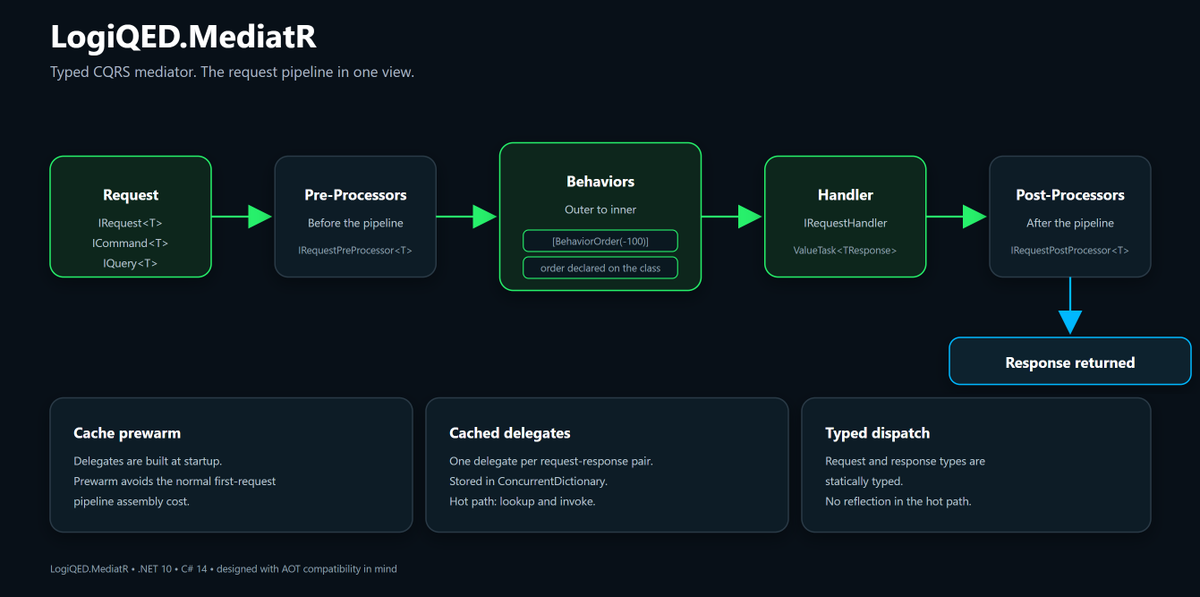The image size is (1200, 597).
Task: Click 'No reflection in the hot path.' line
Action: 898,501
